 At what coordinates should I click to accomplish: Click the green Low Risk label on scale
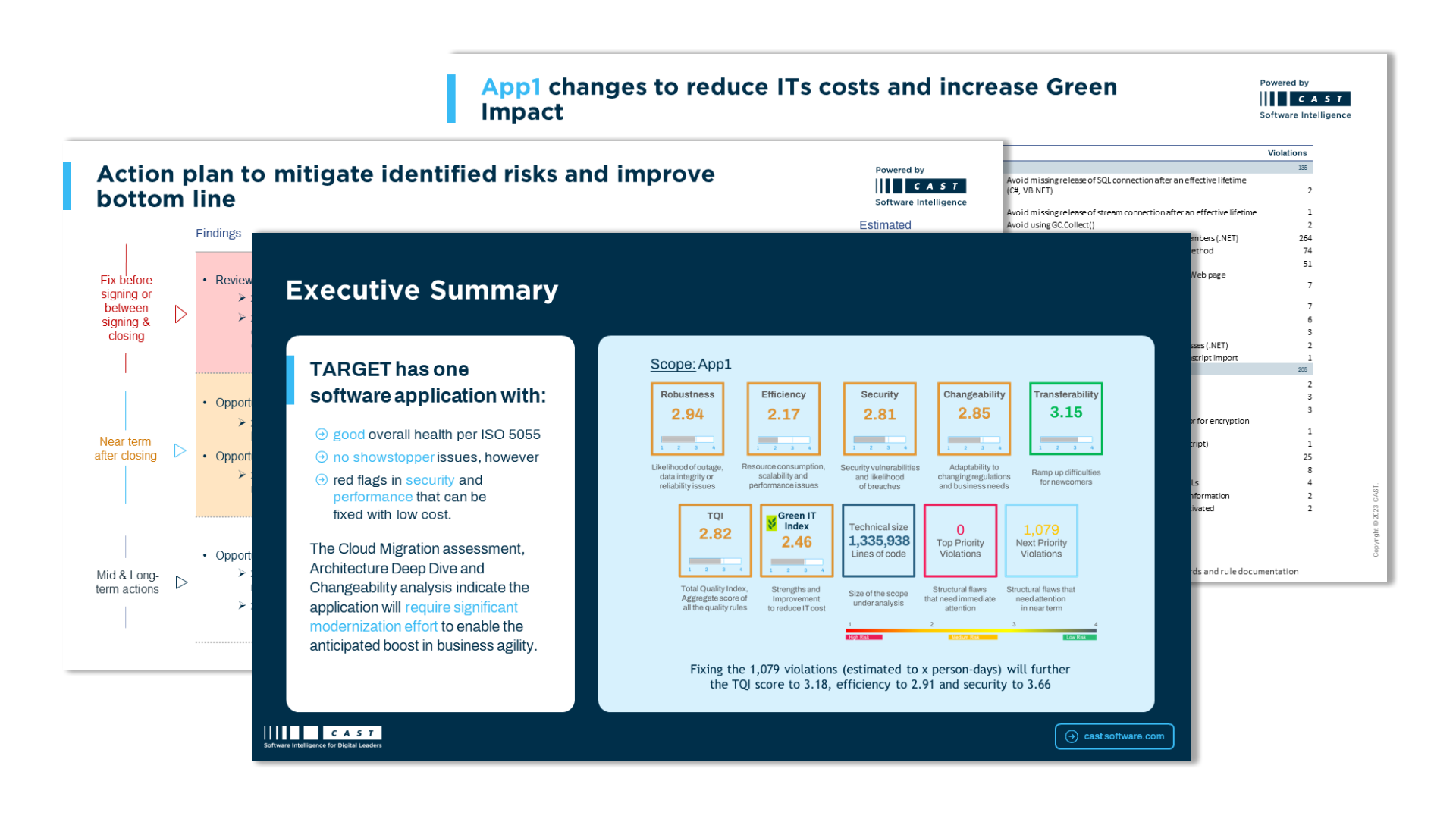click(1078, 637)
